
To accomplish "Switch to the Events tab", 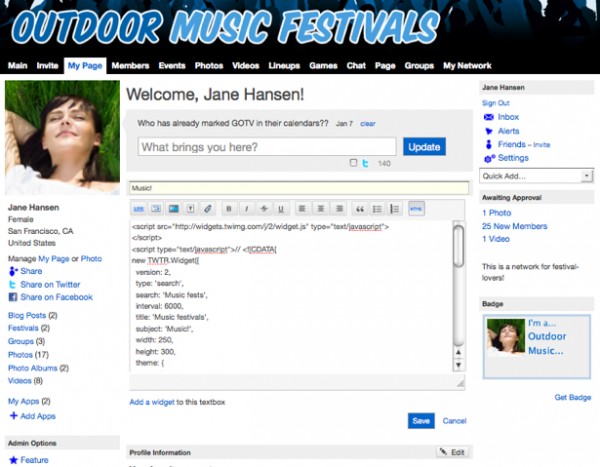I will click(172, 65).
